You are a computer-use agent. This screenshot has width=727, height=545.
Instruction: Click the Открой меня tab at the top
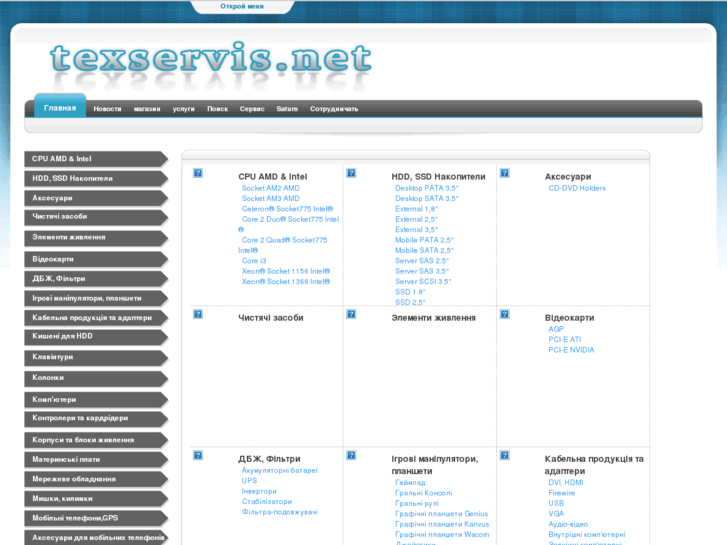point(242,6)
